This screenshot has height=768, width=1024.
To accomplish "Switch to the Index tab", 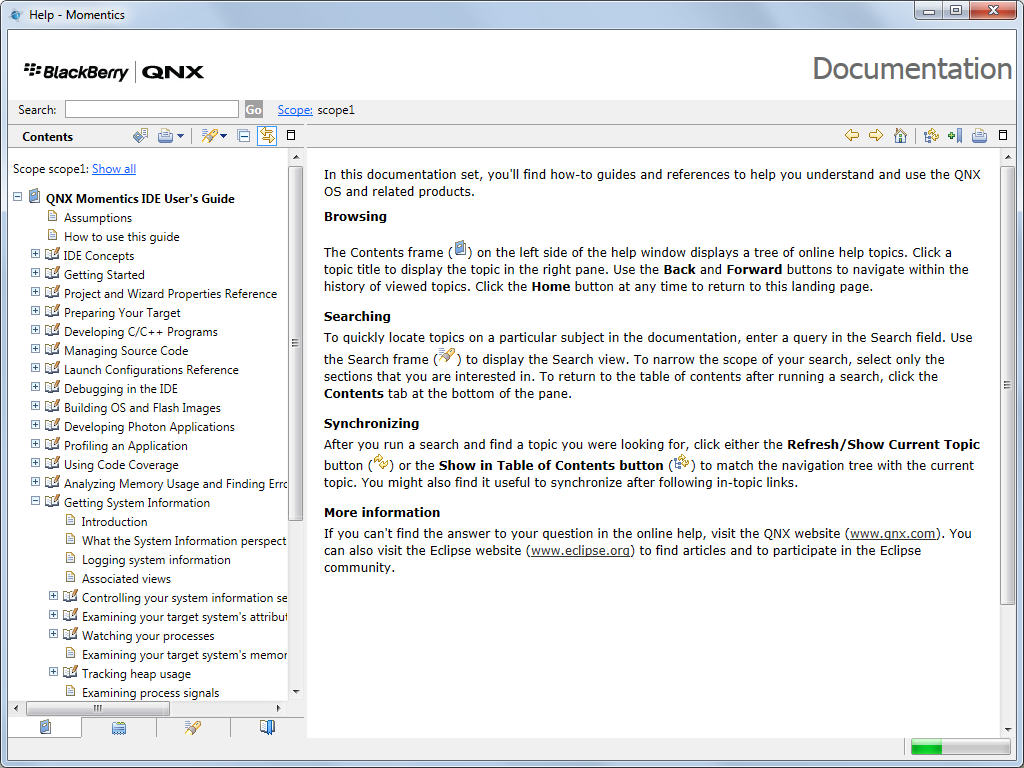I will click(119, 728).
